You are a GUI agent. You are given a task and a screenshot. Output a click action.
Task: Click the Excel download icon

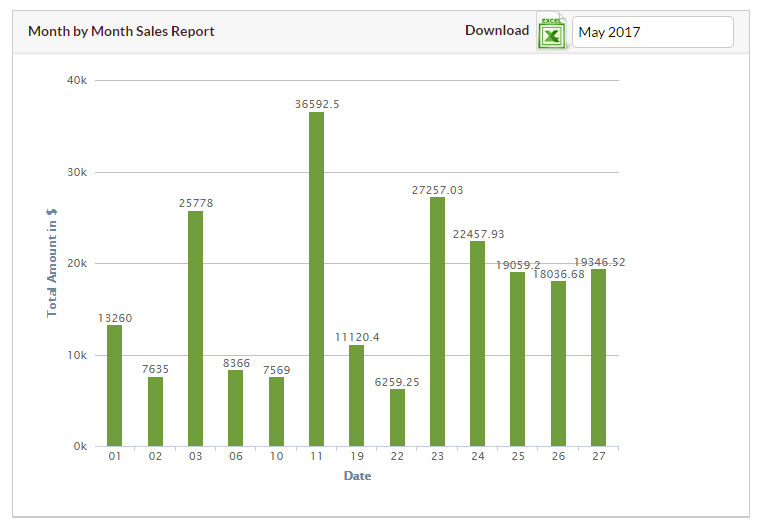pos(550,32)
